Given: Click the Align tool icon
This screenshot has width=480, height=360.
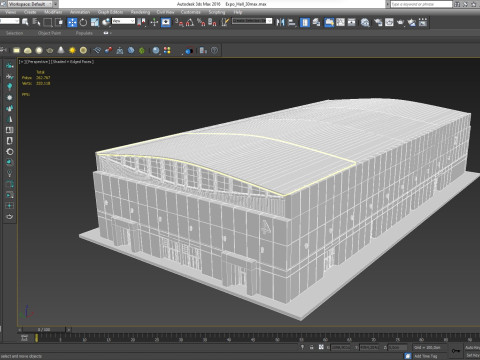Looking at the screenshot, I should pos(292,22).
